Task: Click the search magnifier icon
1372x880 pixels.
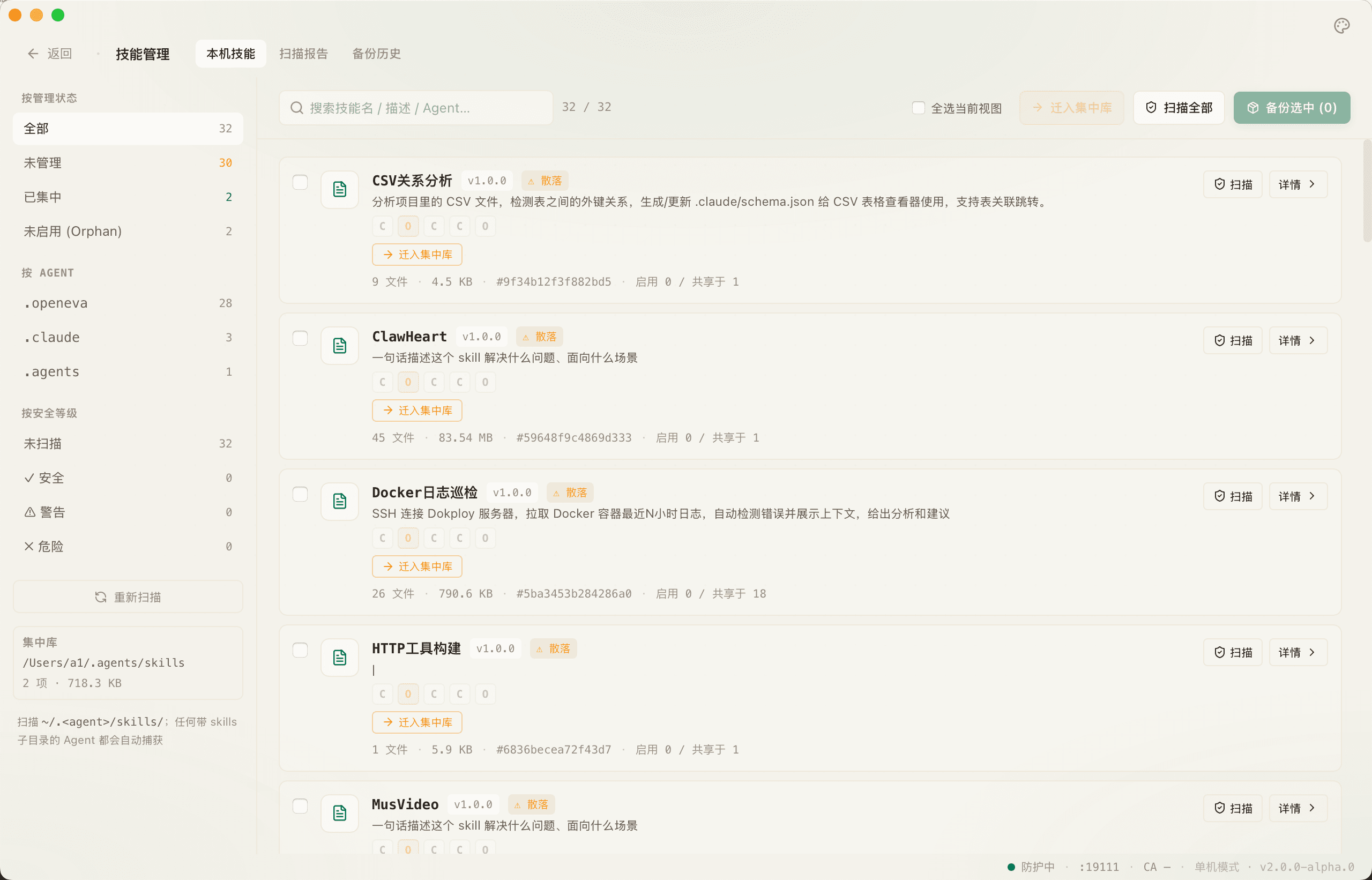Action: (x=296, y=107)
